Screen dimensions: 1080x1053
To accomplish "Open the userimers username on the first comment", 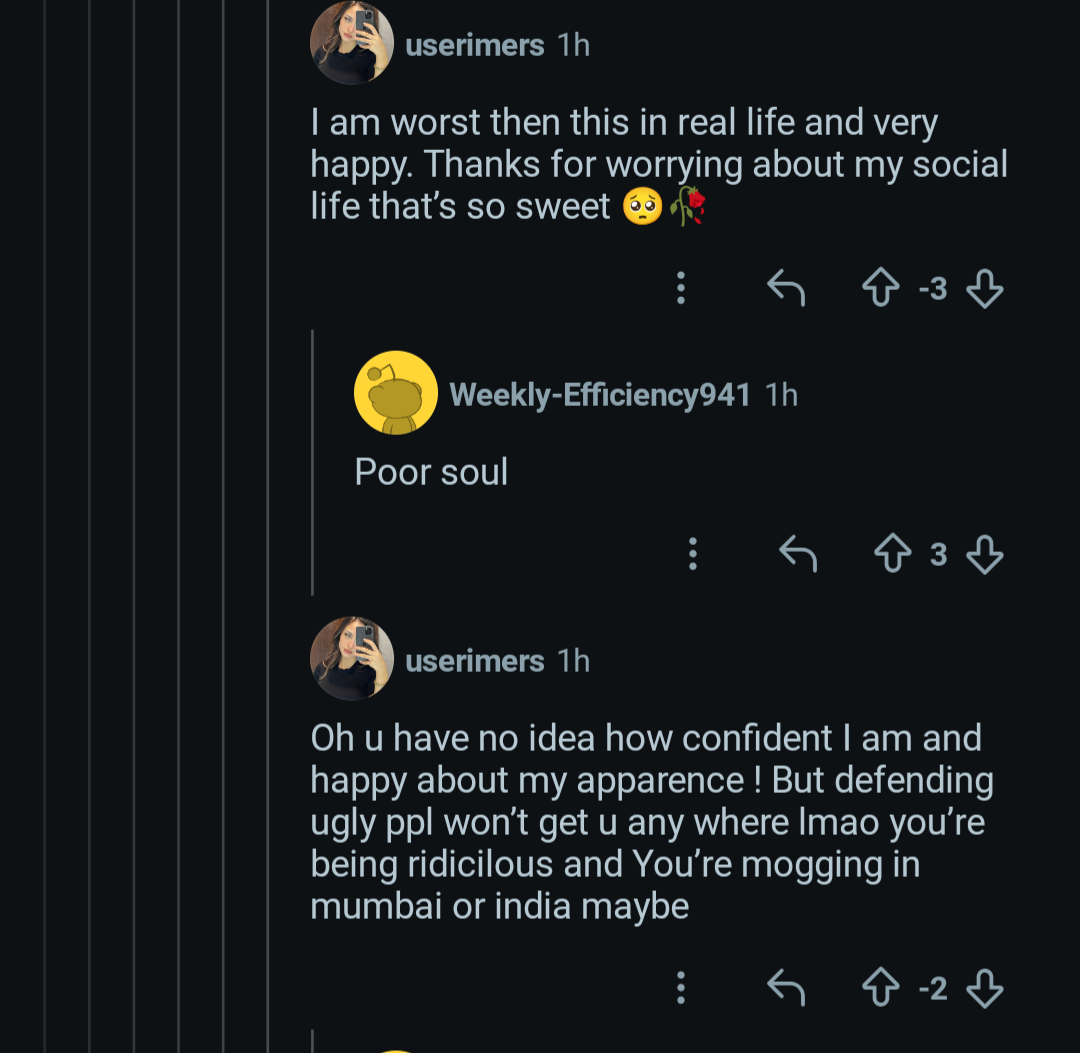I will click(474, 45).
